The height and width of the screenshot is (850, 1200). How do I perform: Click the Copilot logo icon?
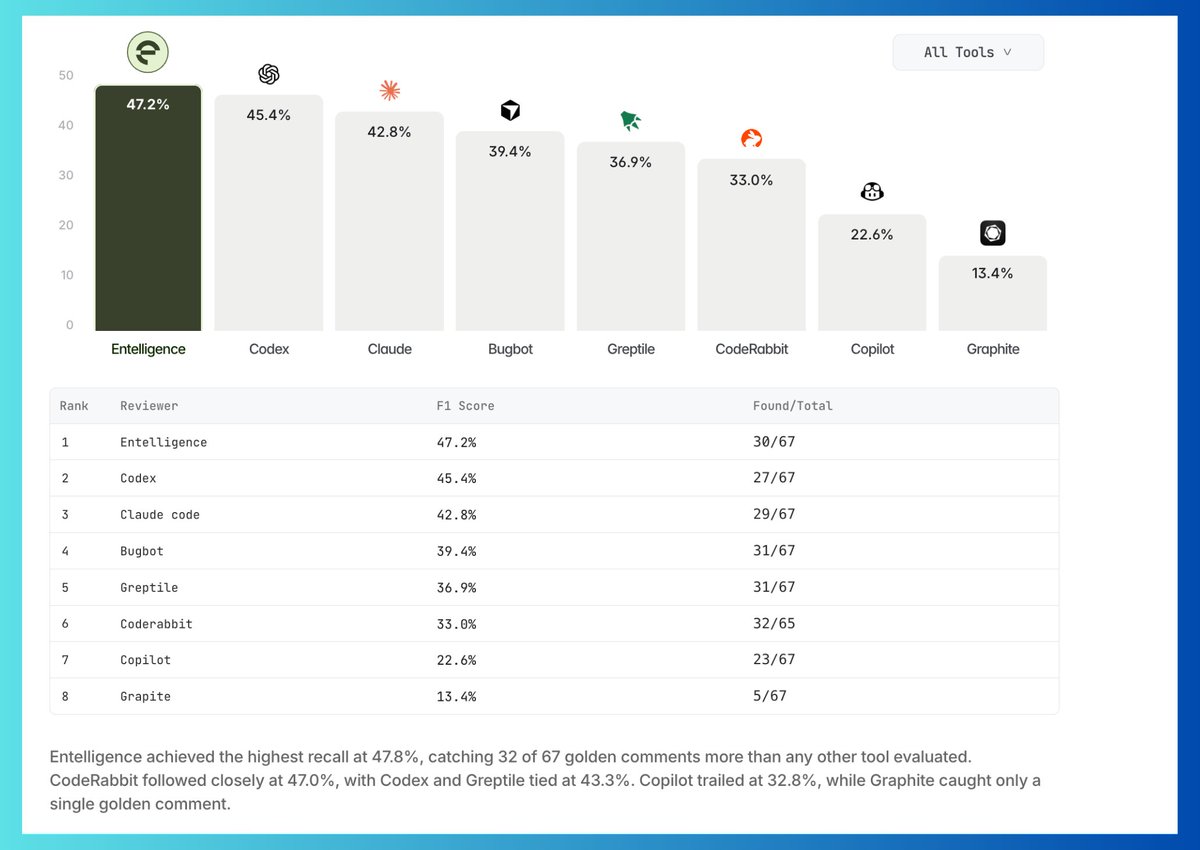click(x=872, y=192)
